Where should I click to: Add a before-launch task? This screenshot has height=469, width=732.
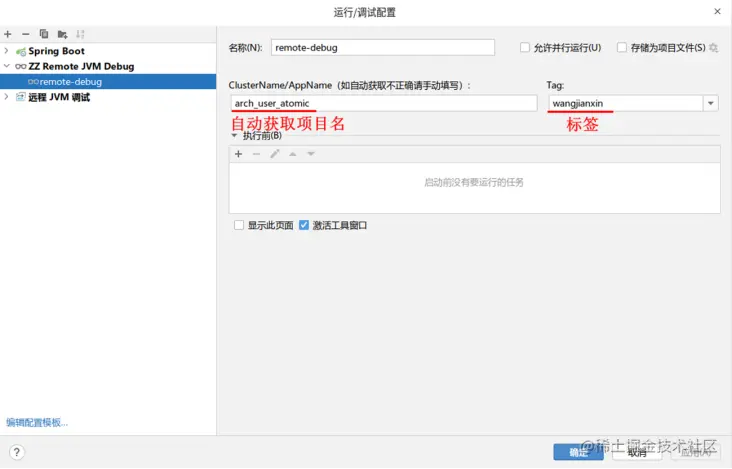pos(239,154)
